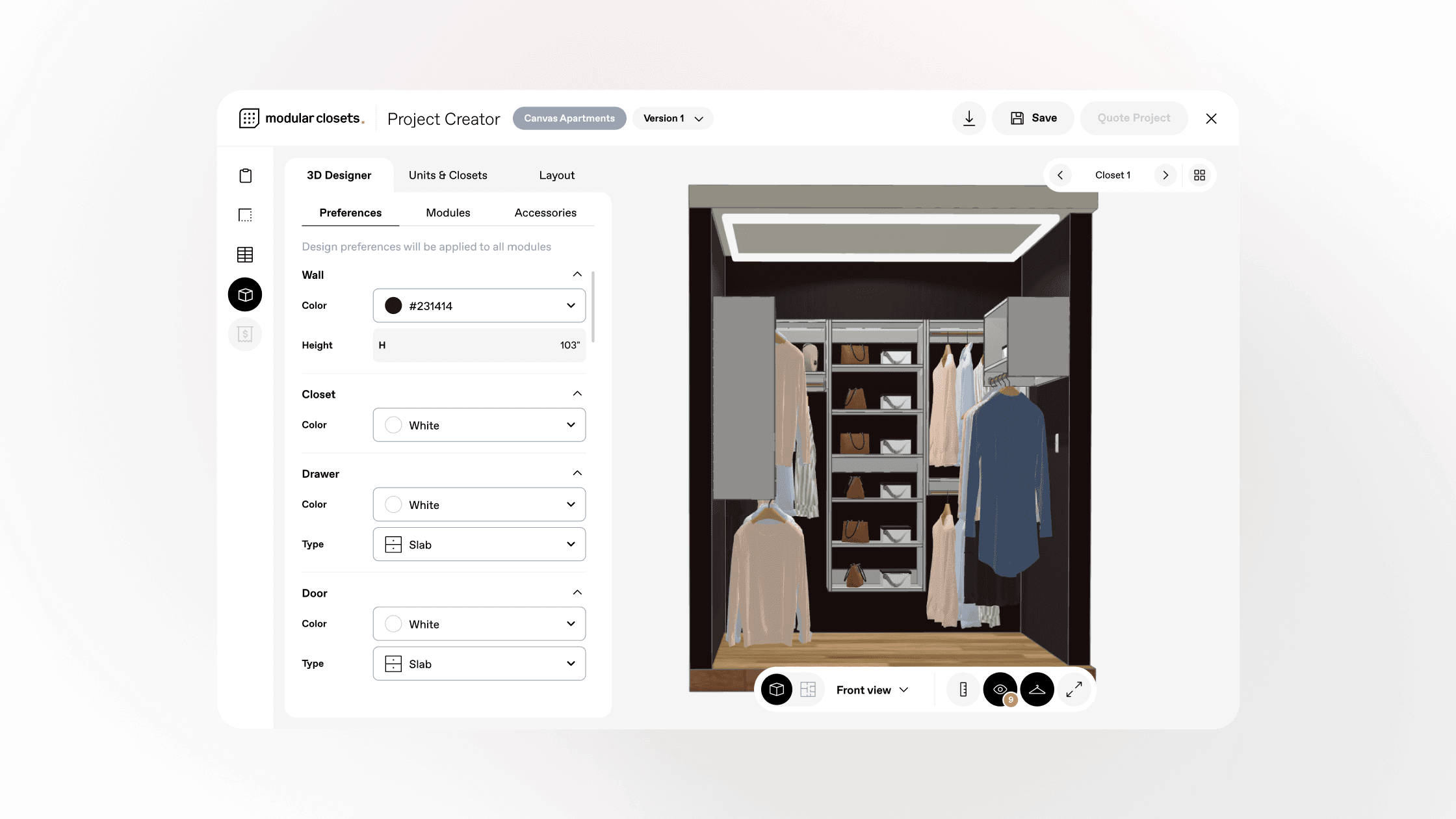This screenshot has height=819, width=1456.
Task: Open the closet grid overview icon
Action: 1199,175
